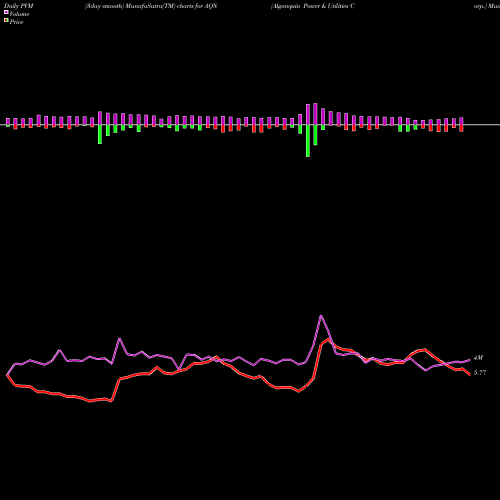Click the Algonquin Power & Utilities company name
Screen dimensions: 500x500
tap(313, 6)
